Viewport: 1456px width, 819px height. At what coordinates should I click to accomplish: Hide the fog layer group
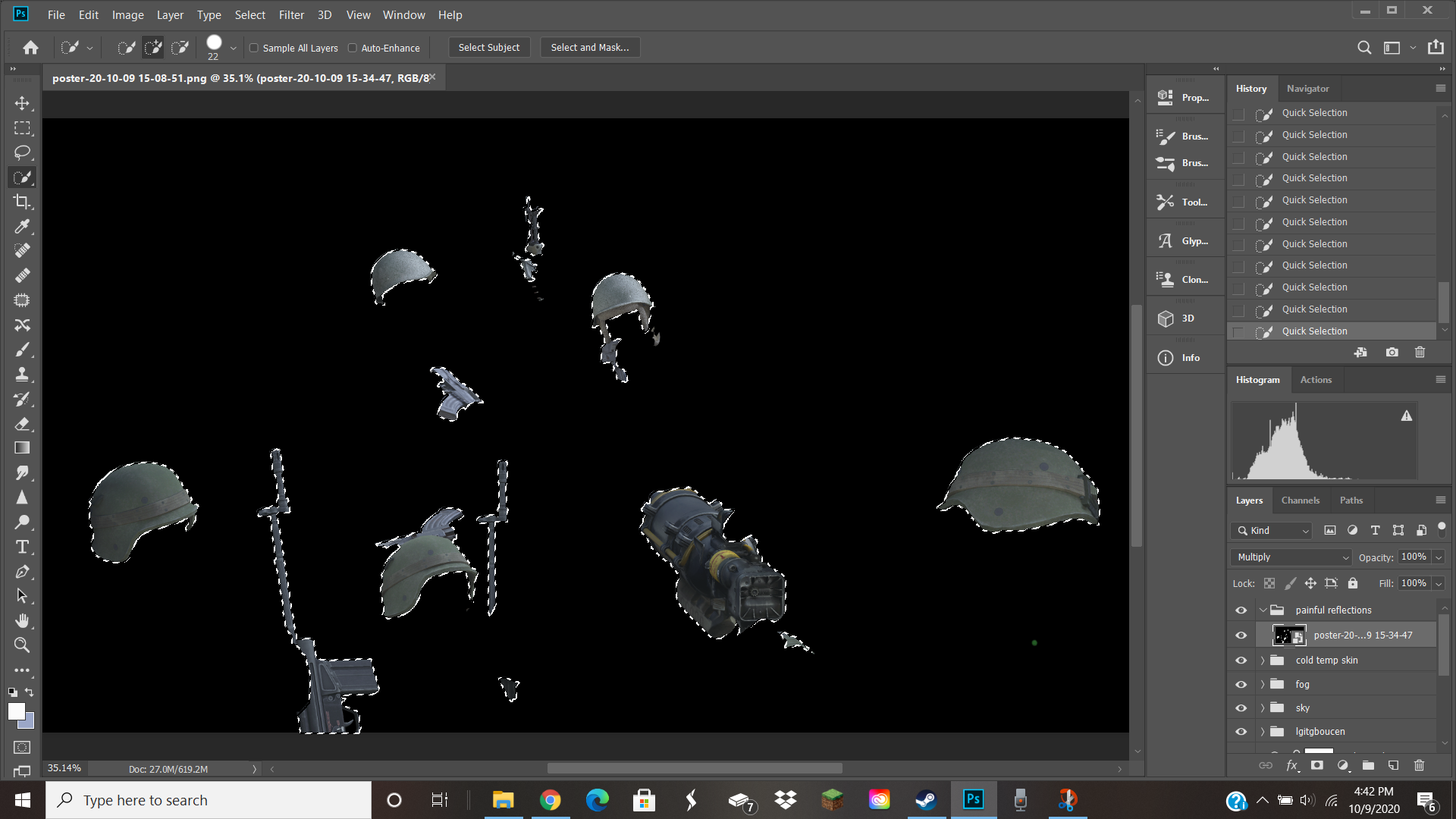pos(1241,684)
